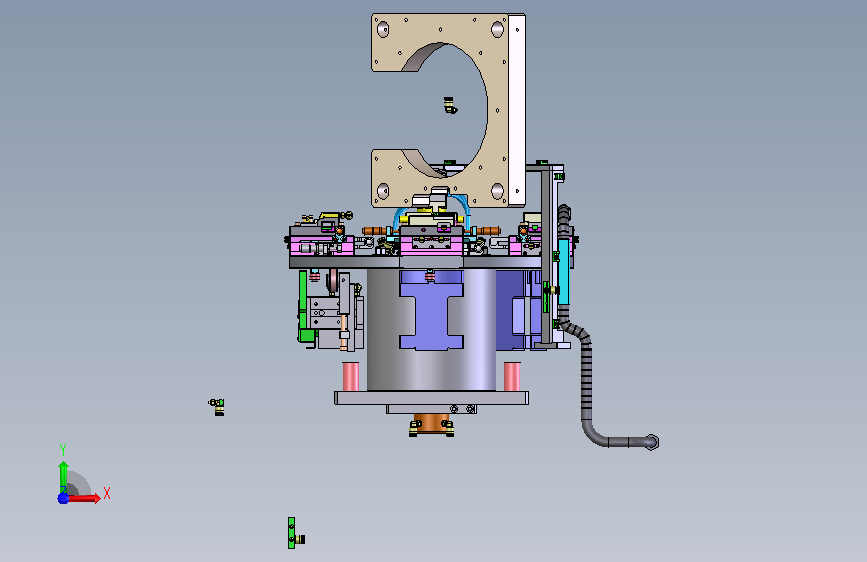Click the green Y axis arrow
This screenshot has width=867, height=562.
pyautogui.click(x=63, y=477)
